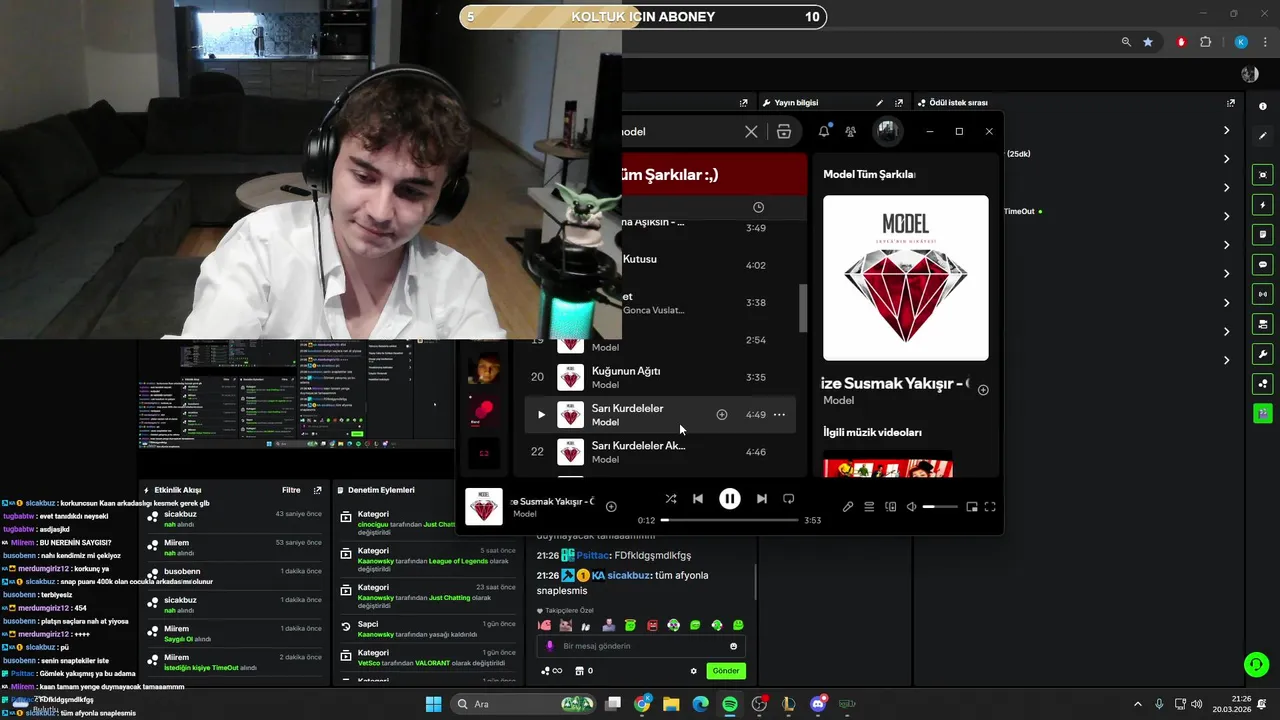Expand the TimeOut reward row chevron
1280x720 pixels.
[x=1227, y=216]
